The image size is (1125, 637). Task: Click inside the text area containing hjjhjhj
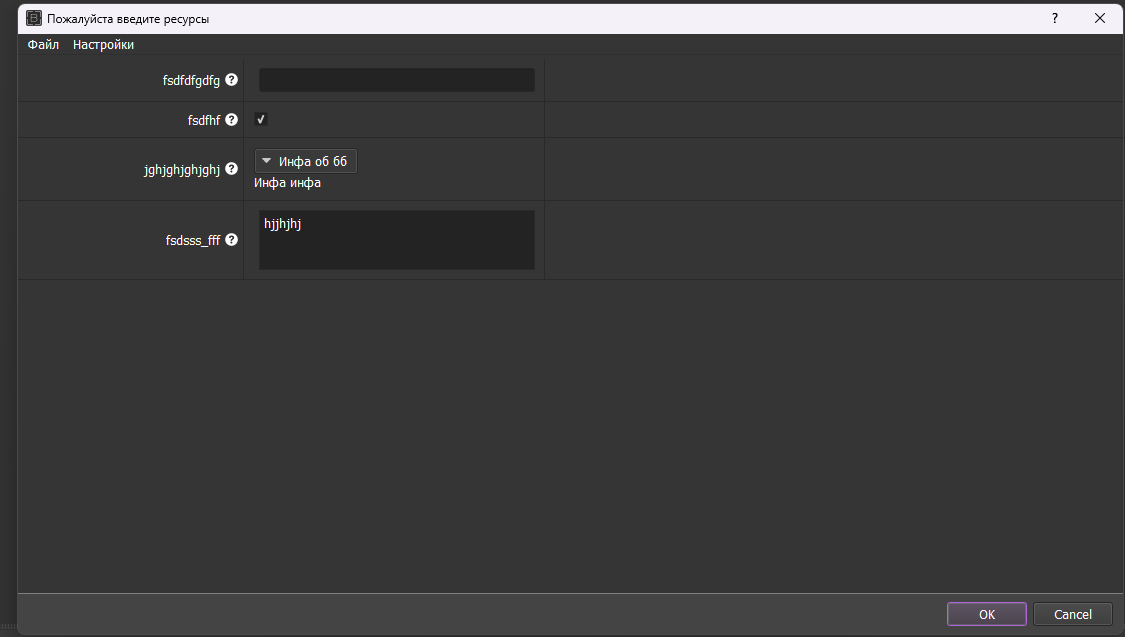(396, 240)
